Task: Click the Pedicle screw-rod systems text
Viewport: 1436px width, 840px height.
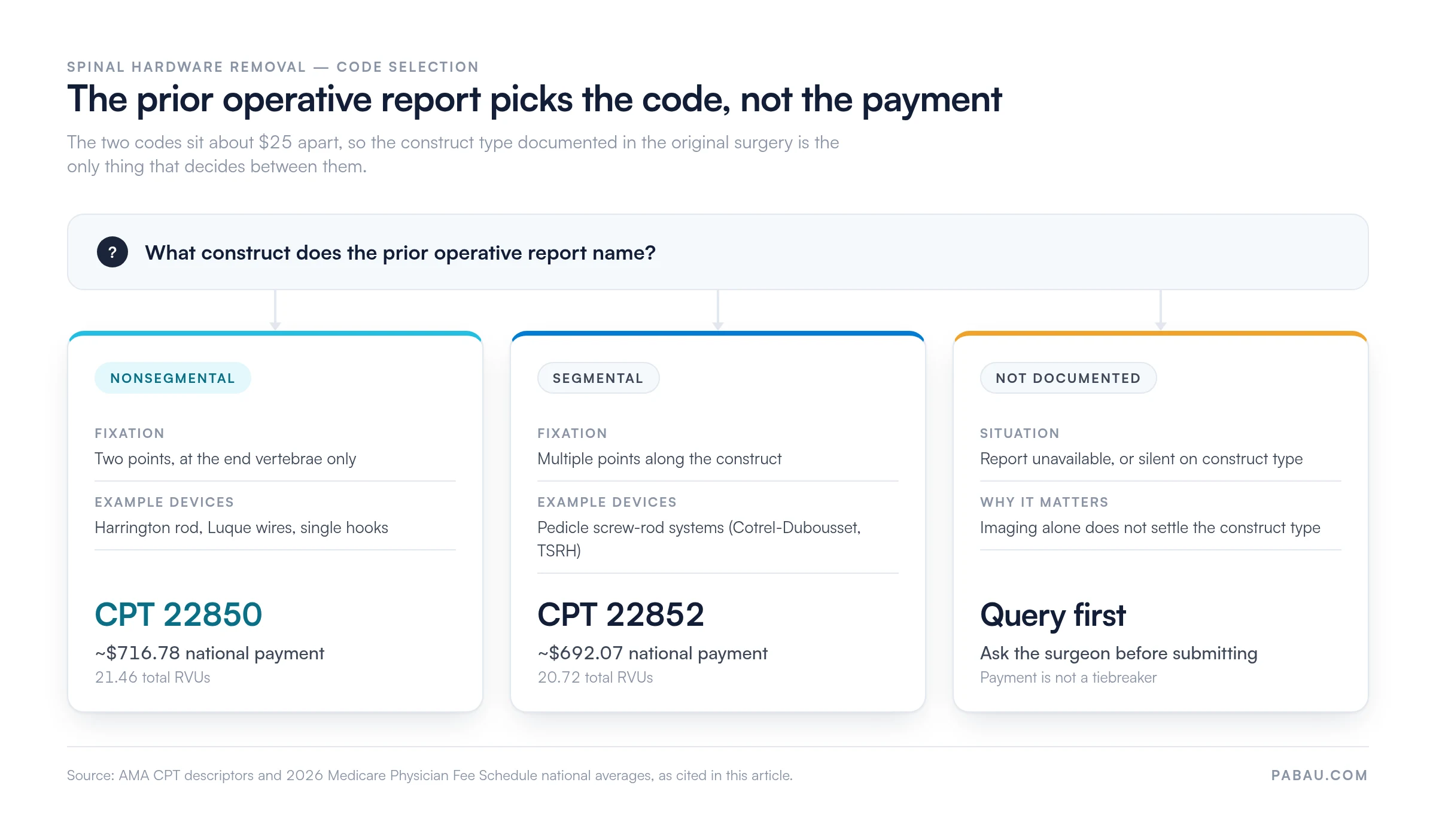Action: tap(699, 539)
